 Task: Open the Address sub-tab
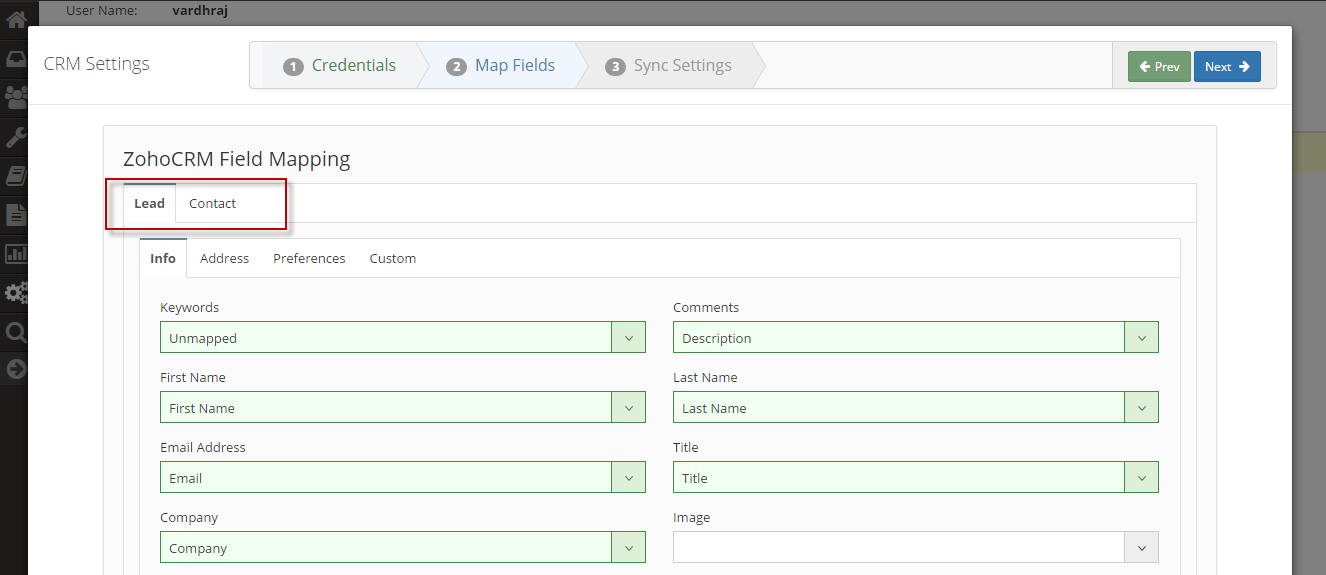[224, 258]
